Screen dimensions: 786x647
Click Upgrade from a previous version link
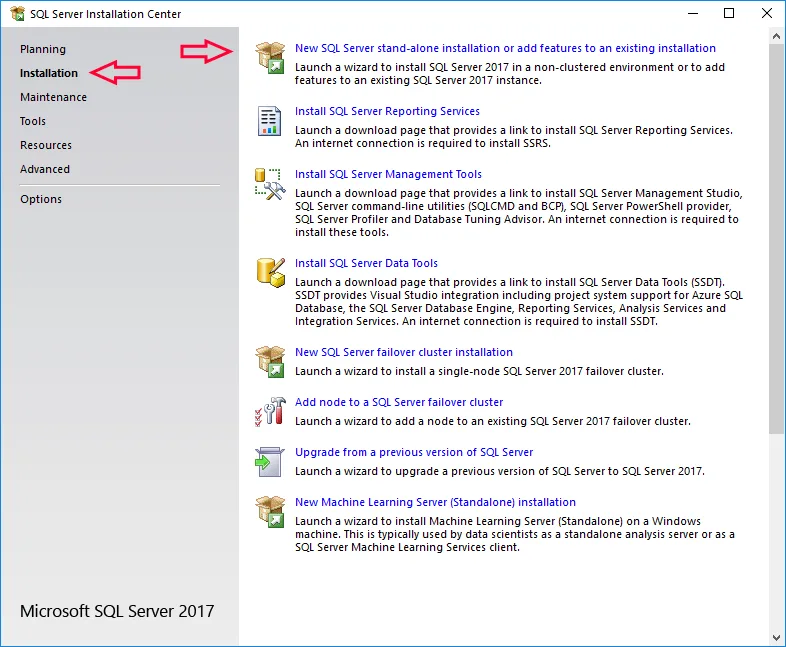pos(414,453)
